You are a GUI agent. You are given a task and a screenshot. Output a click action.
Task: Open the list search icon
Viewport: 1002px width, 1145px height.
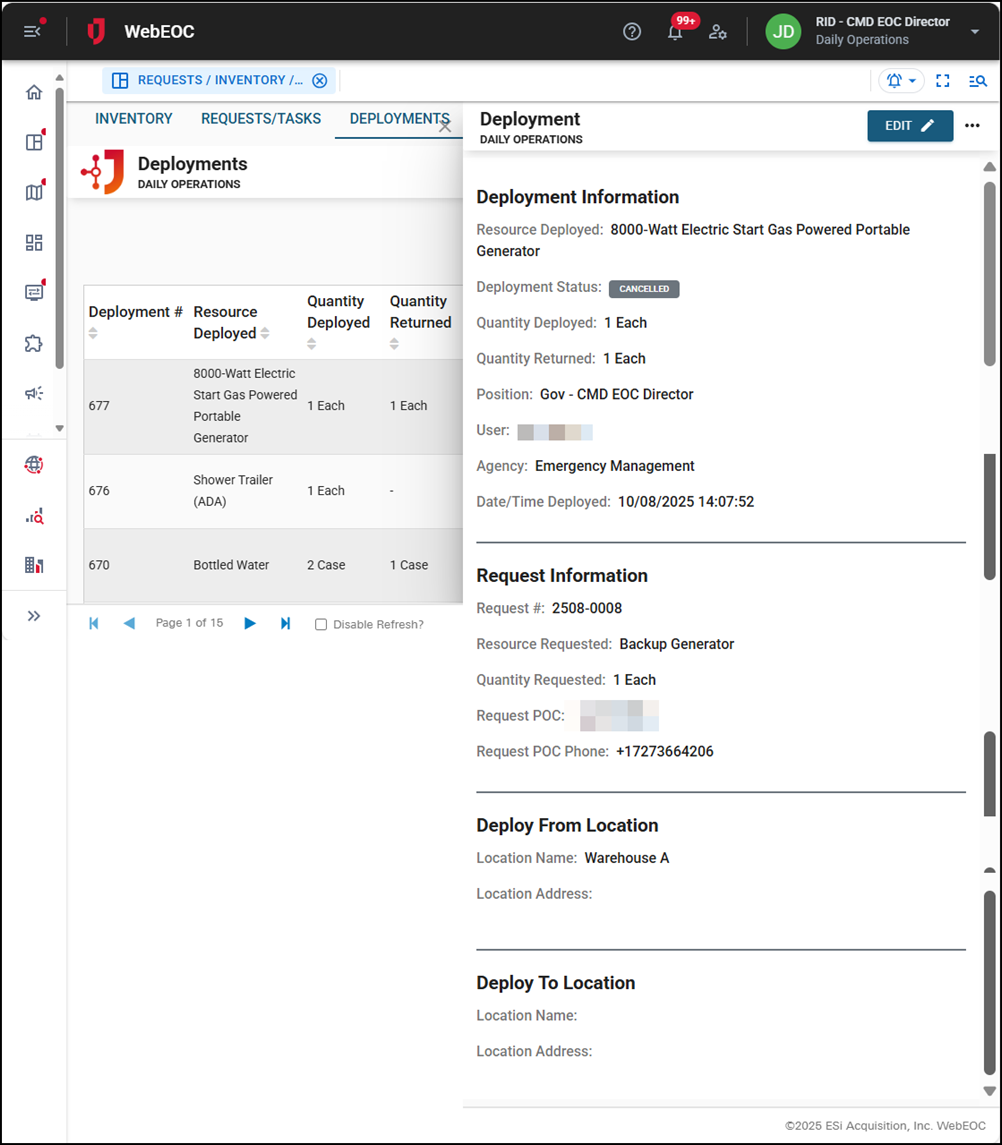tap(978, 80)
